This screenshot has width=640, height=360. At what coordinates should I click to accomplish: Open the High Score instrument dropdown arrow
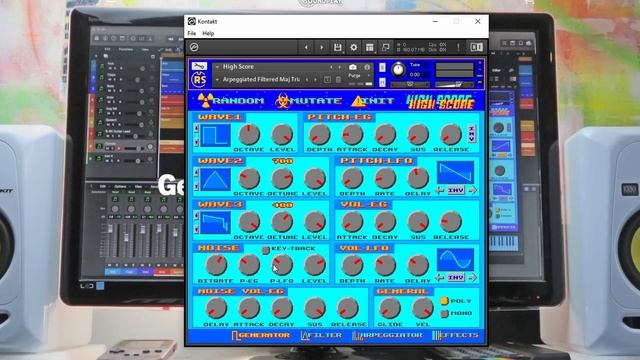[x=218, y=67]
